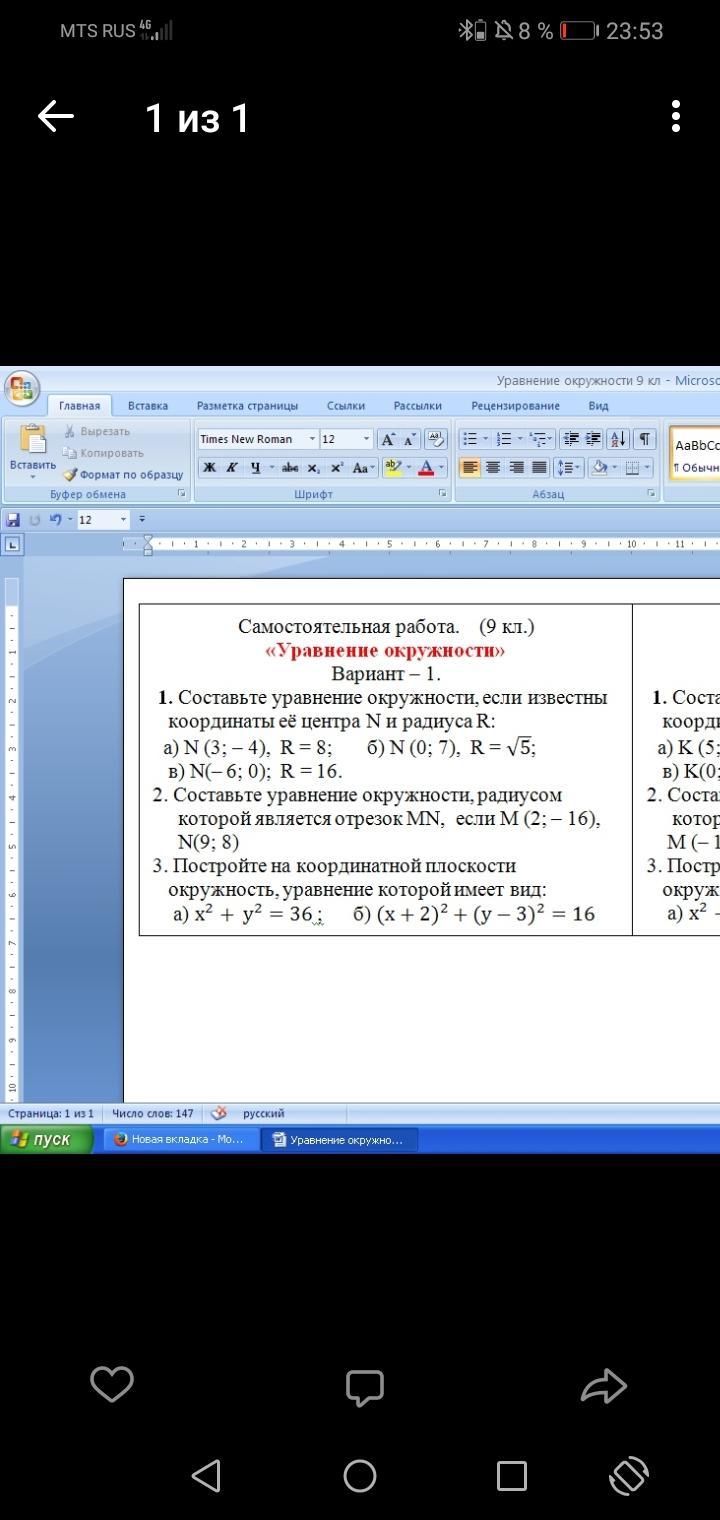Screen dimensions: 720x1520
Task: Align text left
Action: (470, 467)
